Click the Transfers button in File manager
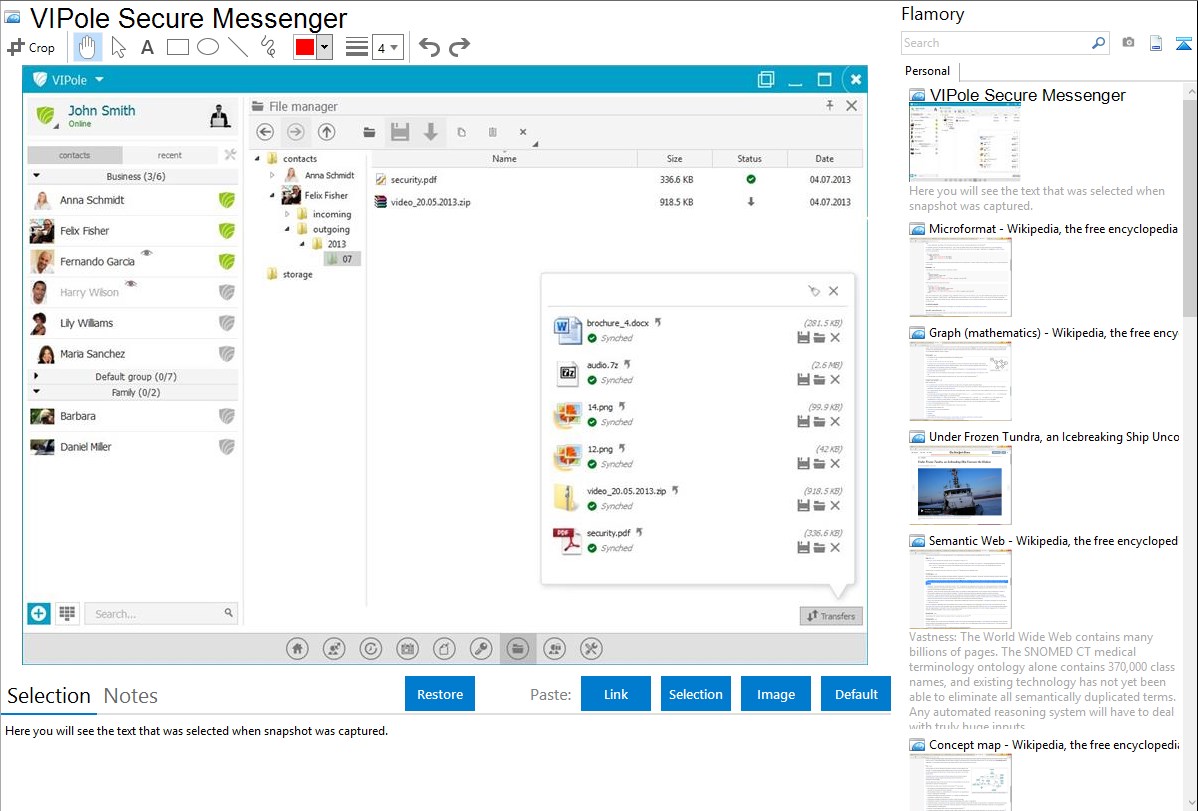The image size is (1198, 811). (x=831, y=616)
